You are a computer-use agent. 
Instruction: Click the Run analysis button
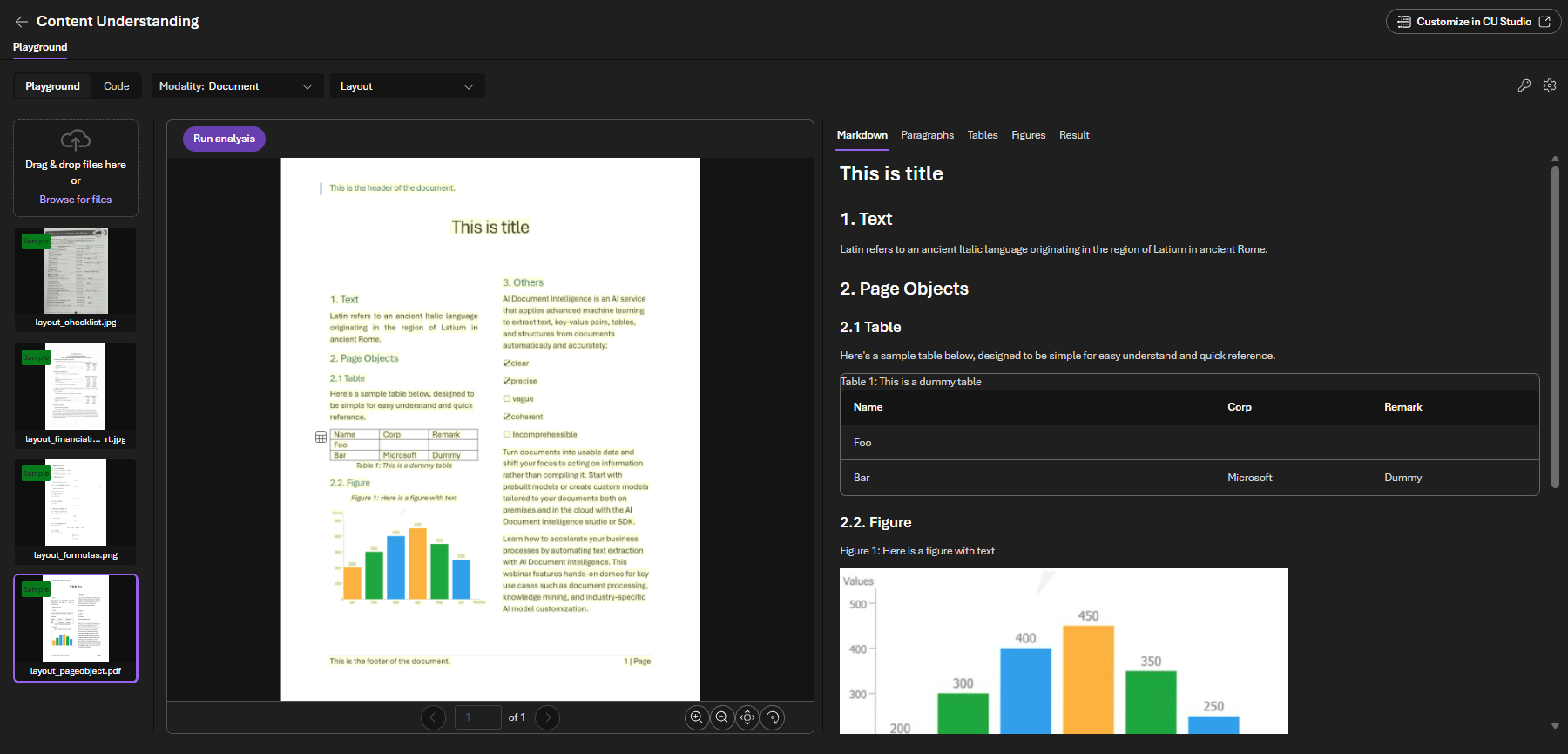pyautogui.click(x=224, y=139)
